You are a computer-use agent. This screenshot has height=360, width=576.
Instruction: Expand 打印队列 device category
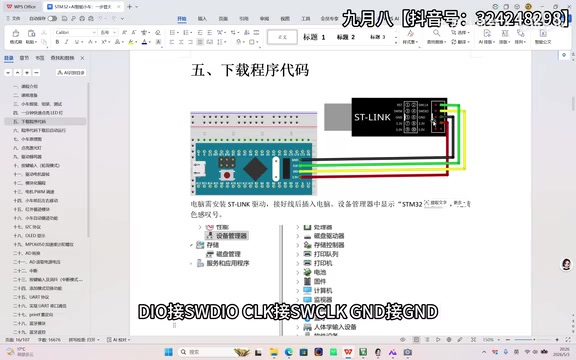(x=298, y=254)
